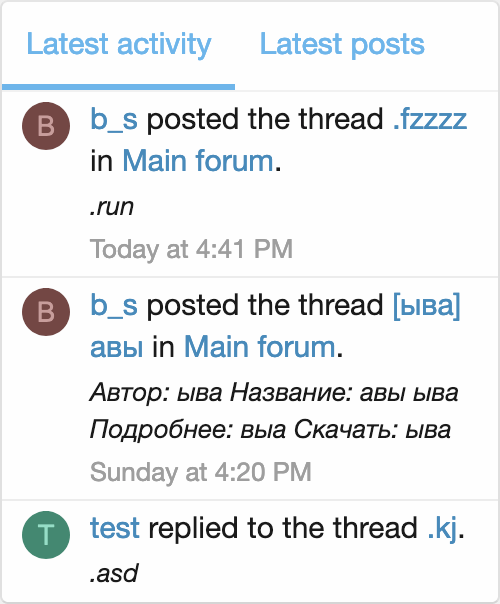Viewport: 500px width, 604px height.
Task: Open the авы thread title
Action: pos(117,347)
